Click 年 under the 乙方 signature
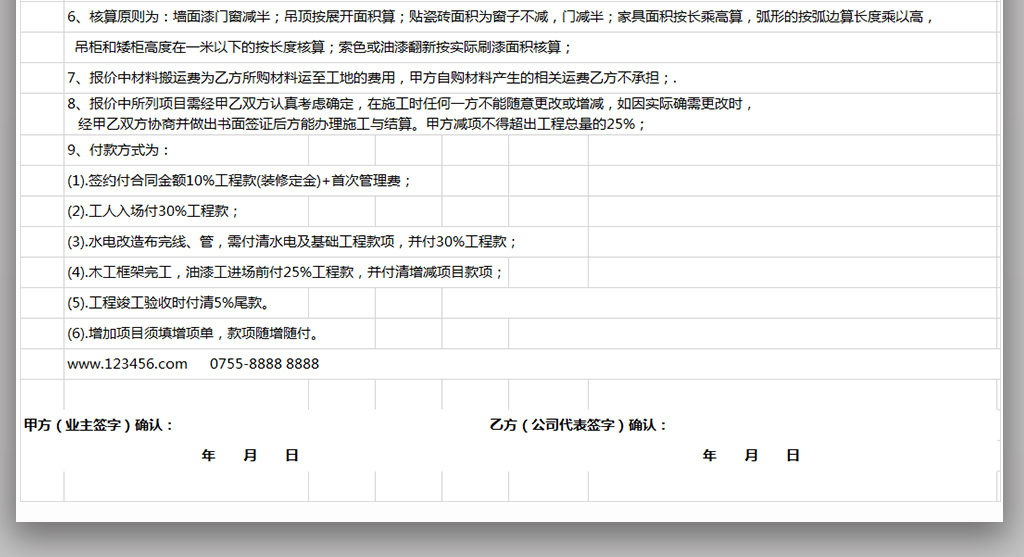 tap(710, 455)
